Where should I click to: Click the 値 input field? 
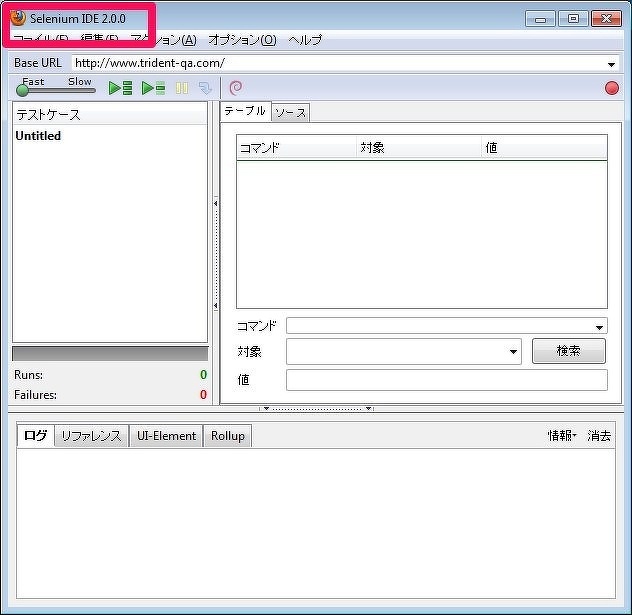coord(446,380)
